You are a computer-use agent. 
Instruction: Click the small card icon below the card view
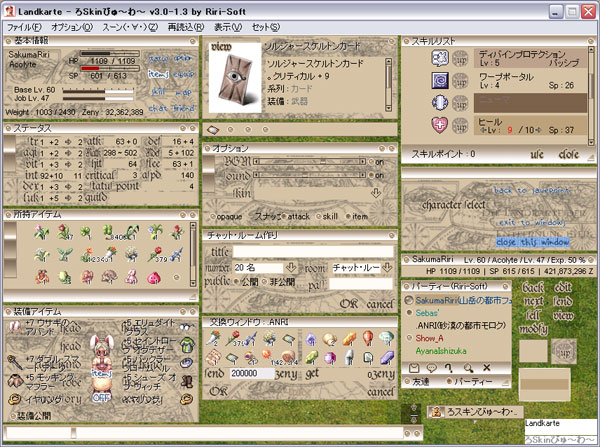coord(213,130)
